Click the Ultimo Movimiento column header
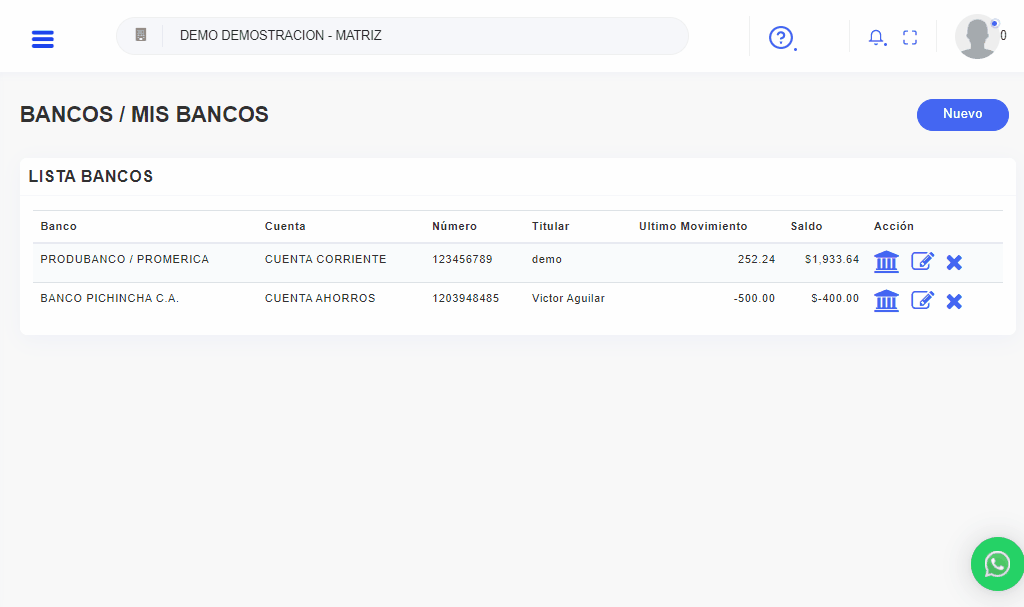 (x=693, y=226)
